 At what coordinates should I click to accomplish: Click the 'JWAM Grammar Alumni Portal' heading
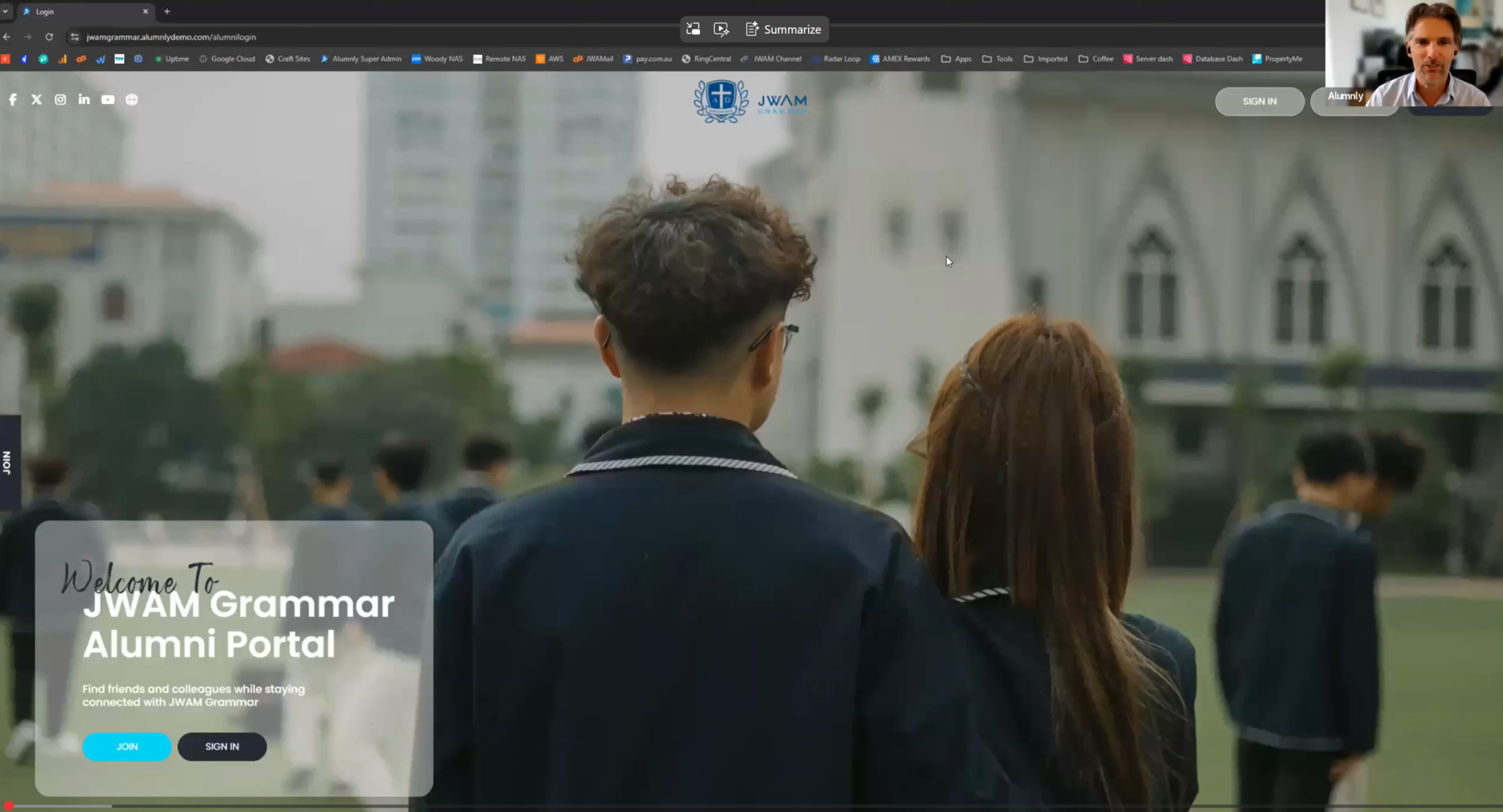pos(239,624)
